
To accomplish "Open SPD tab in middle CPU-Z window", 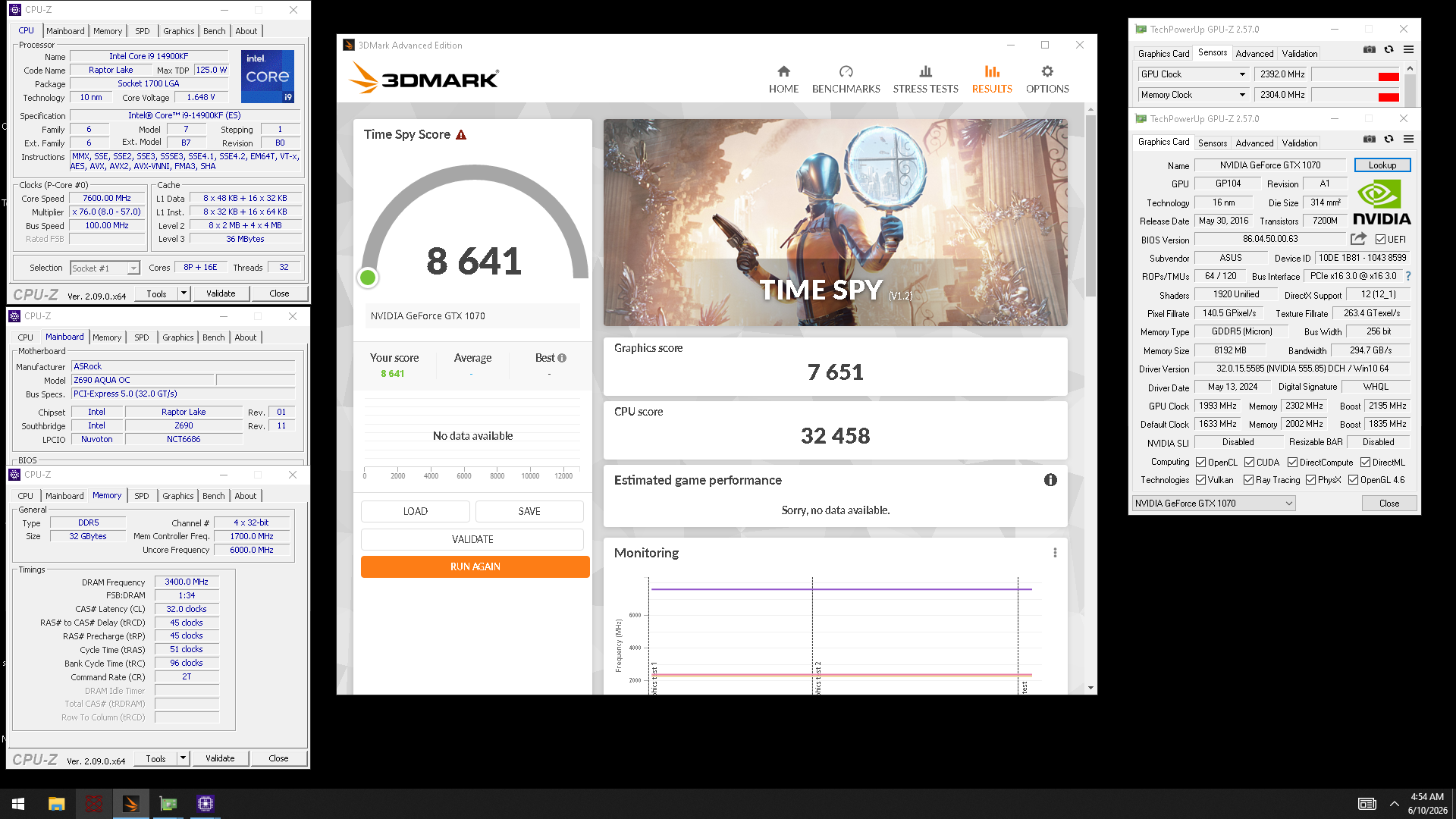I will click(142, 337).
